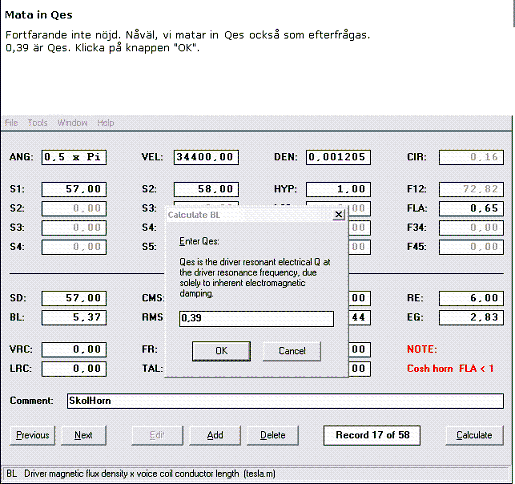Select the BL field showing 5,37
Viewport: 515px width, 484px height.
click(x=74, y=317)
